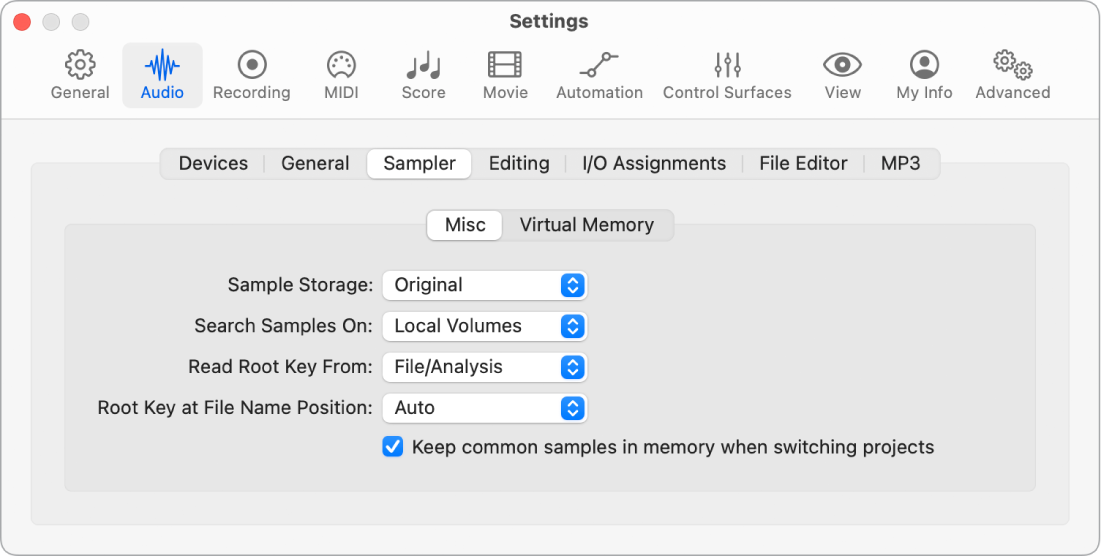Open the View eye icon
Screen dimensions: 1102x556
click(x=843, y=65)
